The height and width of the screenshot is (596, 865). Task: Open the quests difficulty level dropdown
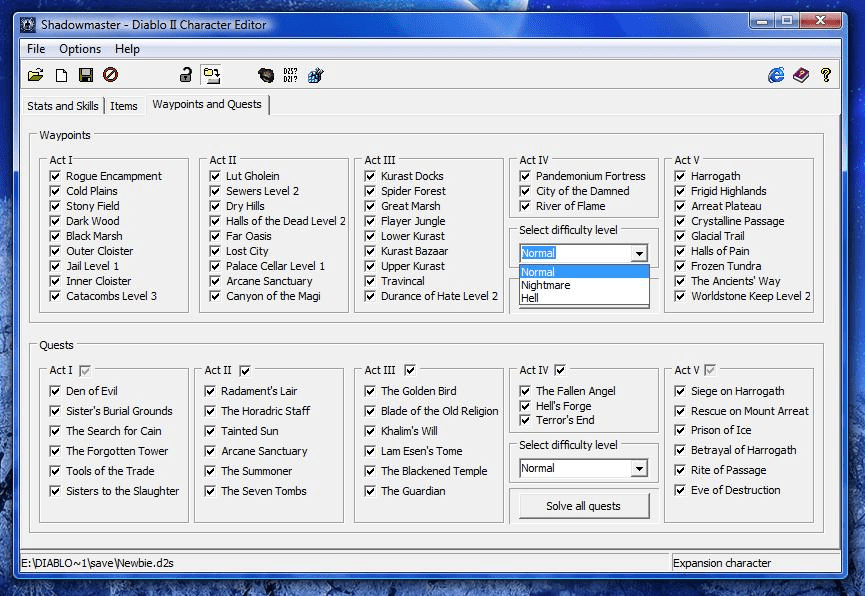click(x=639, y=468)
